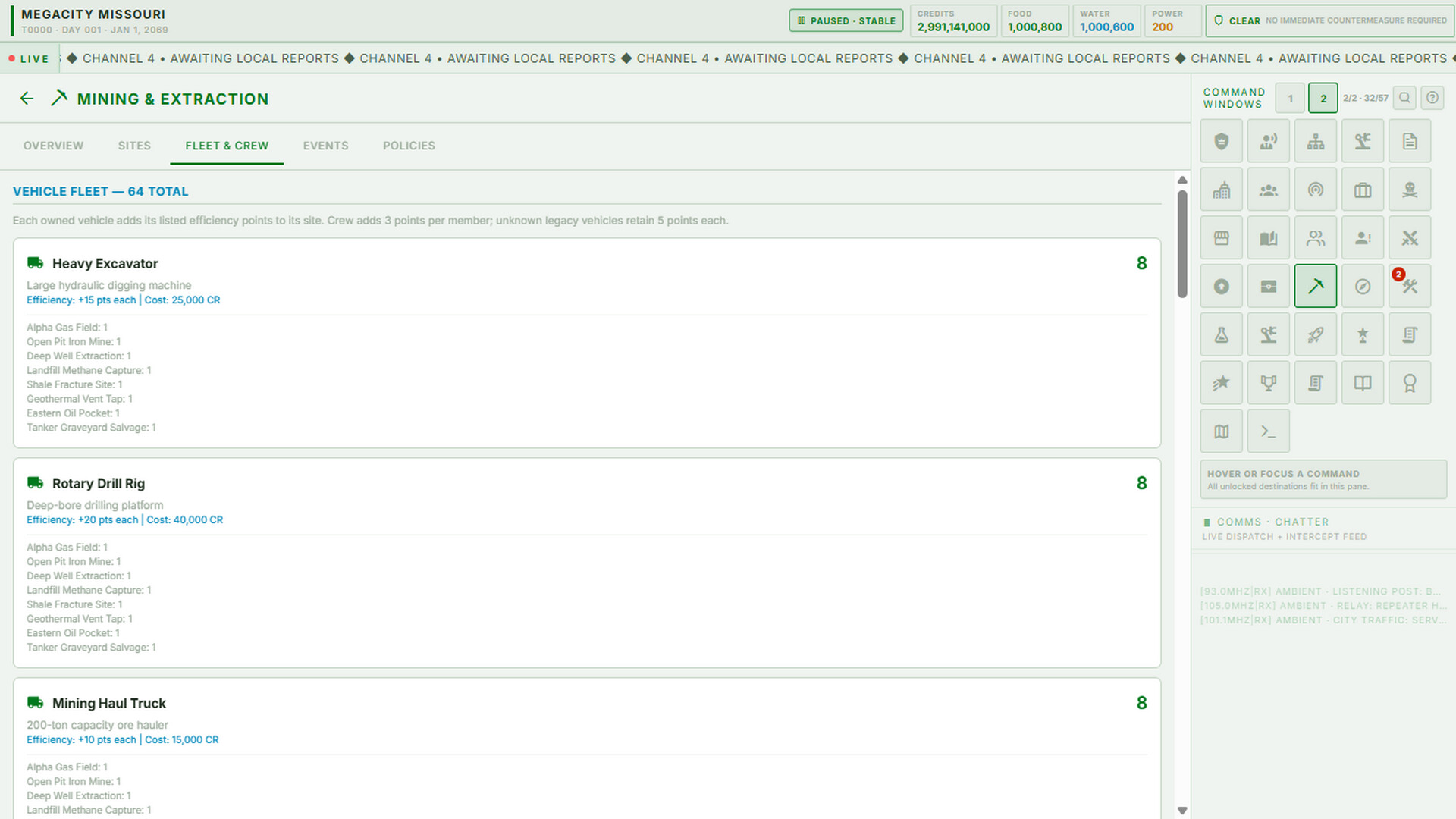Click the Paused - Stable status button

[846, 20]
